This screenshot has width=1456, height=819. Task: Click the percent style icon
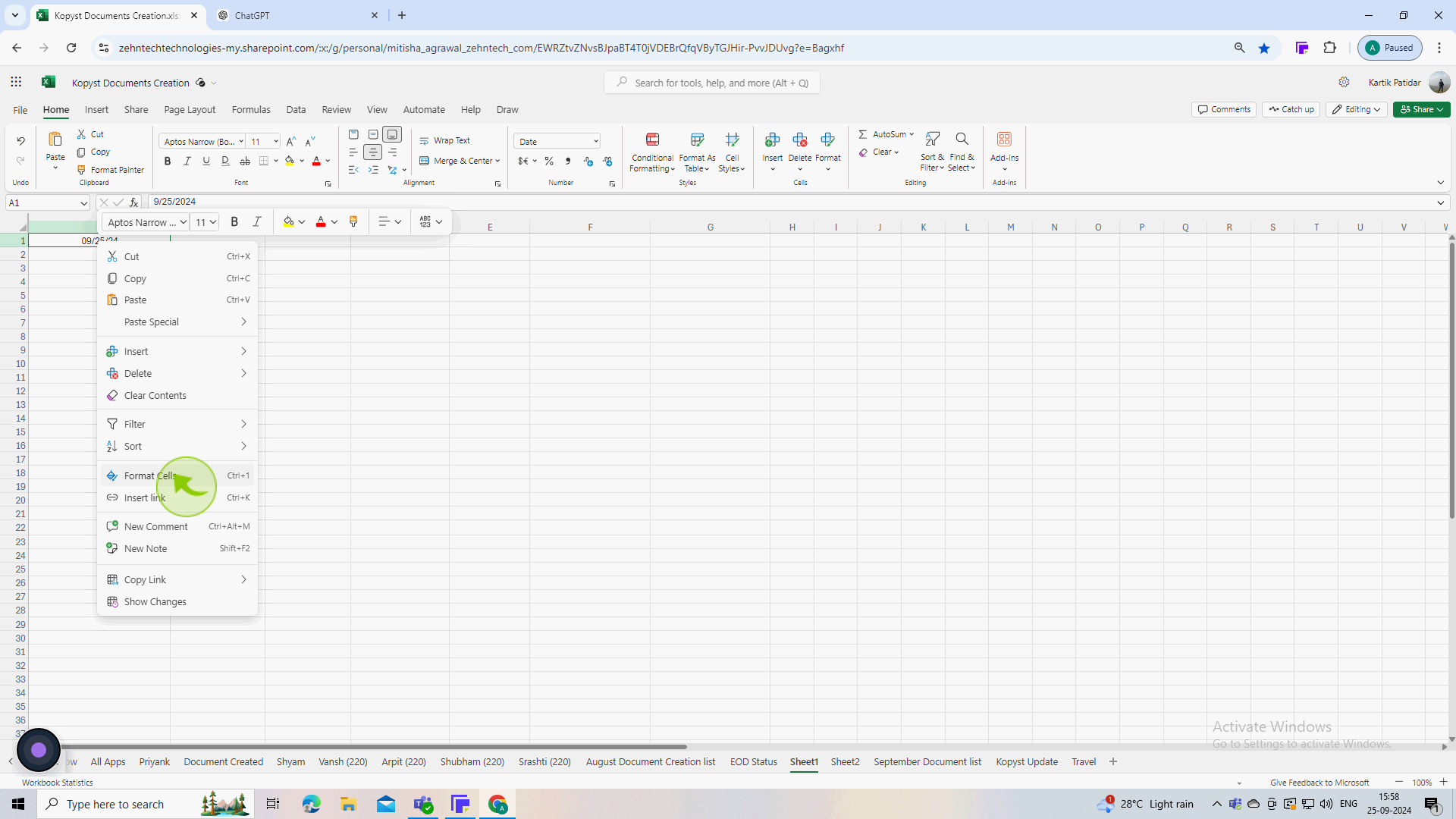pos(549,161)
